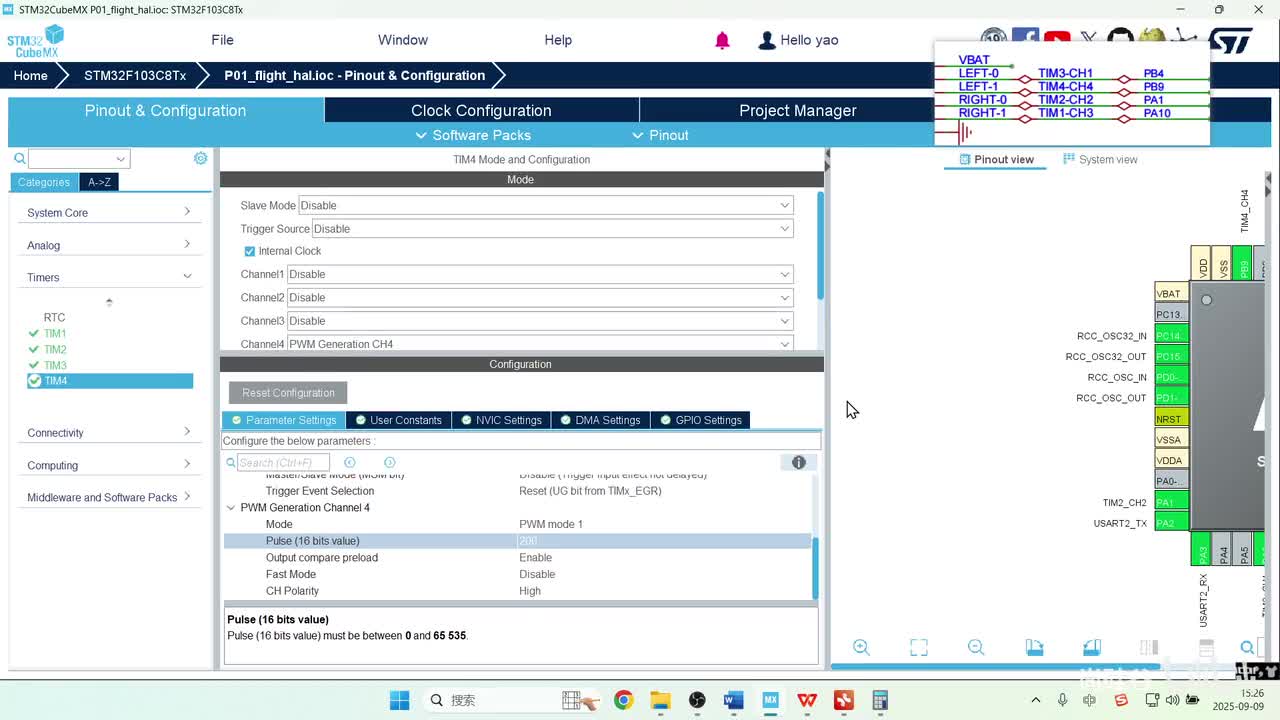
Task: Switch to the A->Z list tab
Action: click(x=100, y=182)
